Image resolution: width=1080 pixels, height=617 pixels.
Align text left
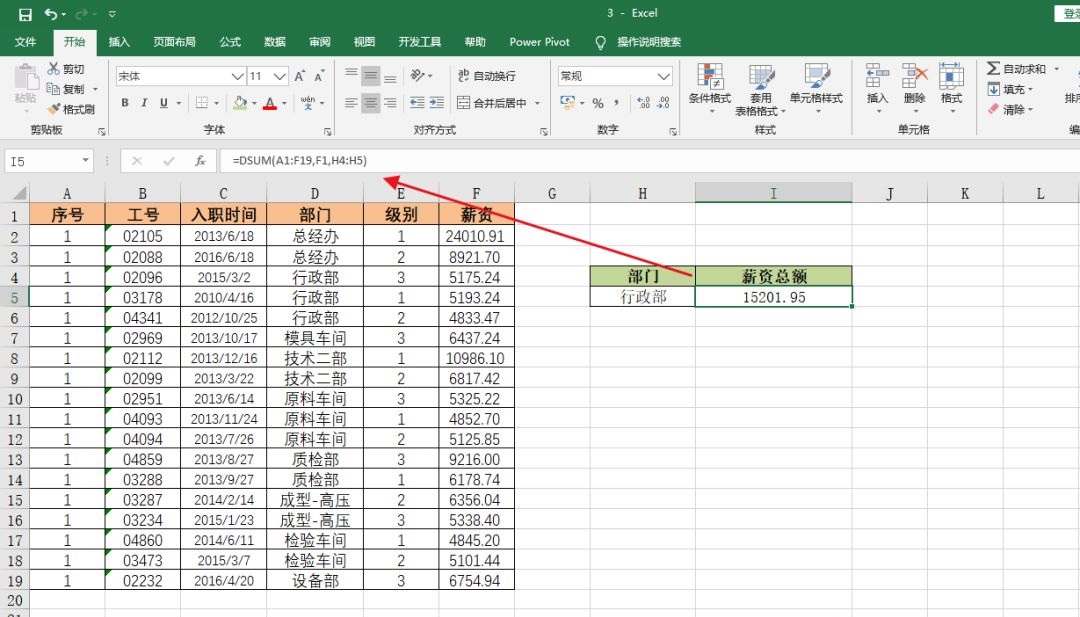pyautogui.click(x=351, y=103)
